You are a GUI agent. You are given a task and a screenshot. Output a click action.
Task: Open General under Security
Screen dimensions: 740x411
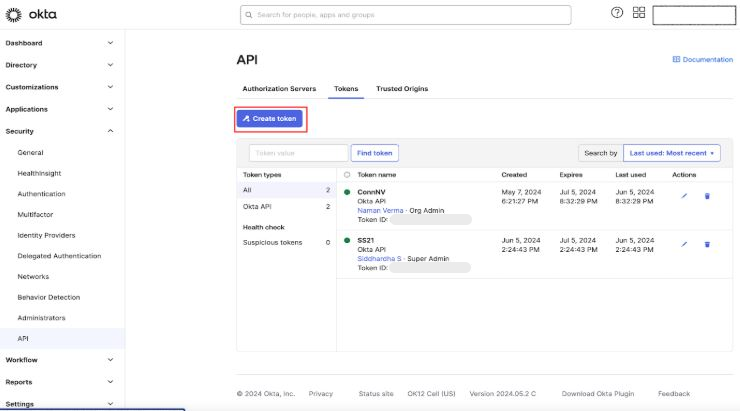[30, 152]
